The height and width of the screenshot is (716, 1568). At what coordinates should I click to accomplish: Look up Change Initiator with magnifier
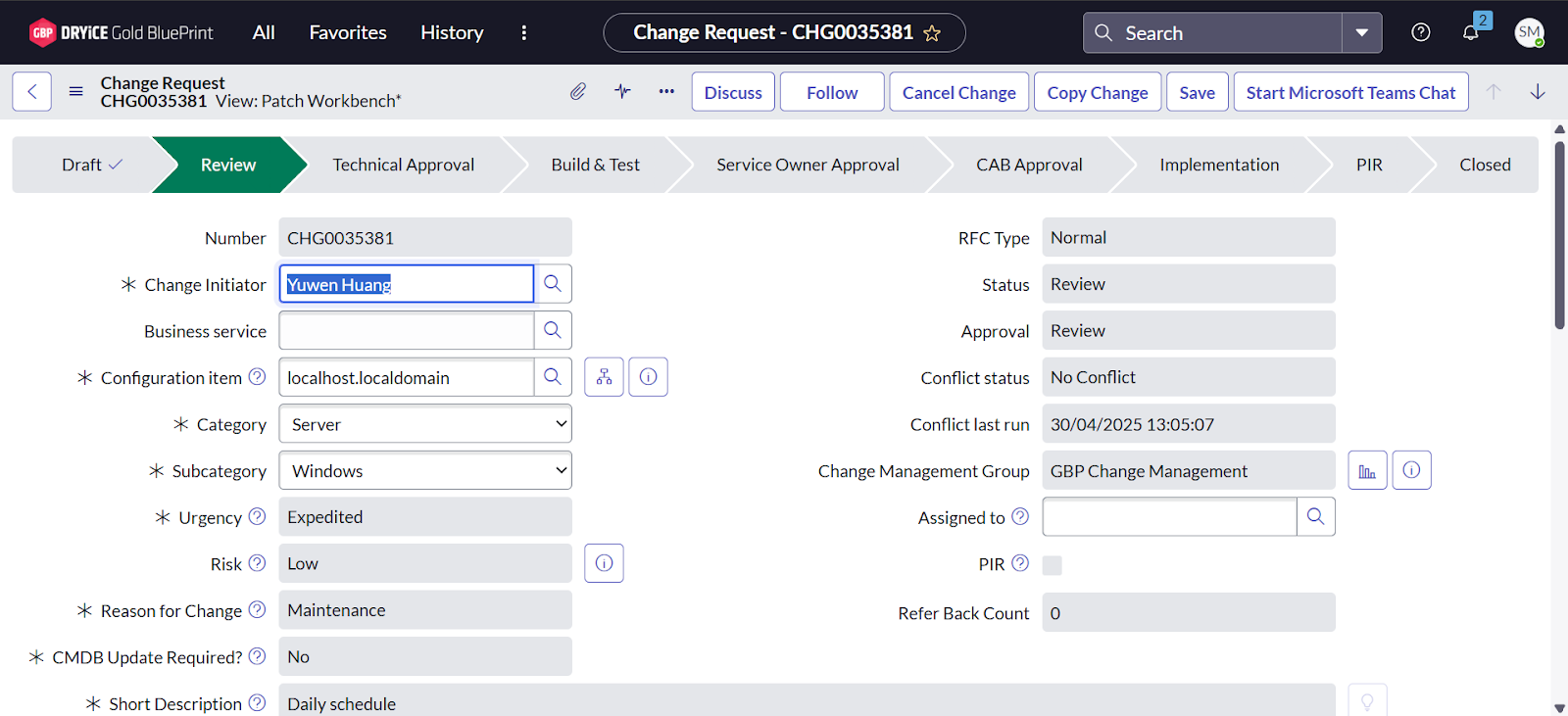pyautogui.click(x=553, y=284)
